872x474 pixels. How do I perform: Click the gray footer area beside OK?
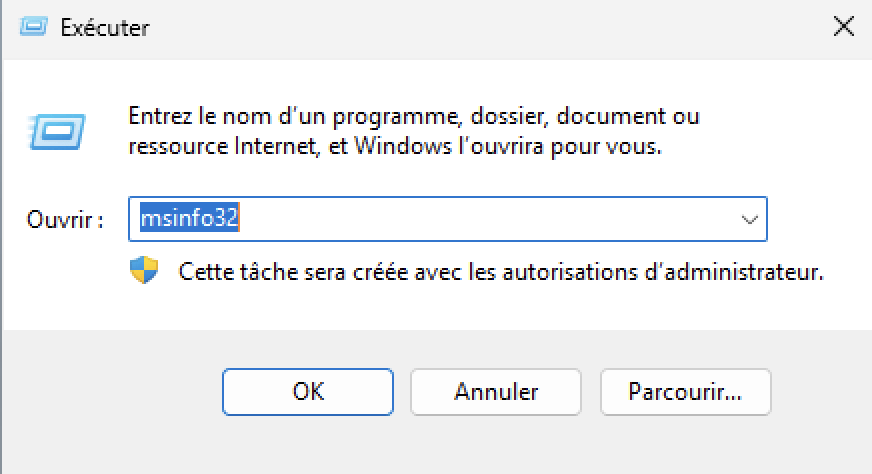coord(111,392)
